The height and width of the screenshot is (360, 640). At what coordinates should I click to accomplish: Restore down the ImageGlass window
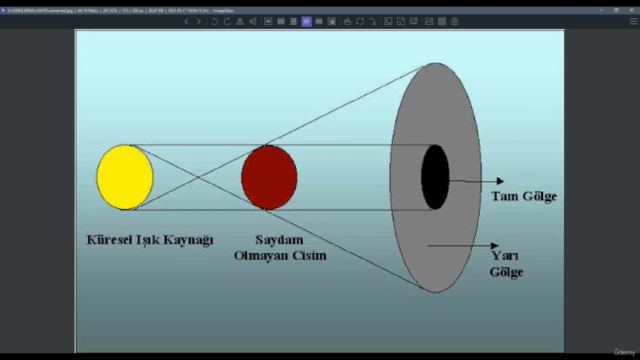(x=616, y=10)
